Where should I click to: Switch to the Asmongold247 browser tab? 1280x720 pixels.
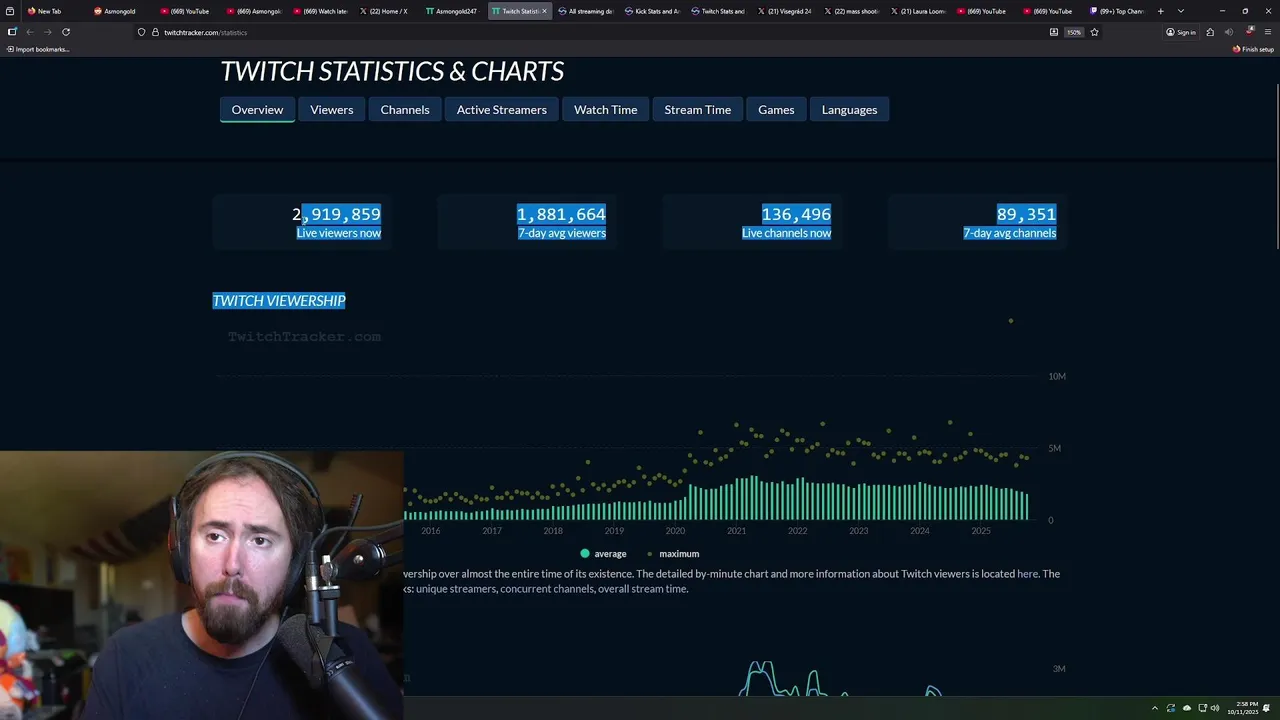452,11
